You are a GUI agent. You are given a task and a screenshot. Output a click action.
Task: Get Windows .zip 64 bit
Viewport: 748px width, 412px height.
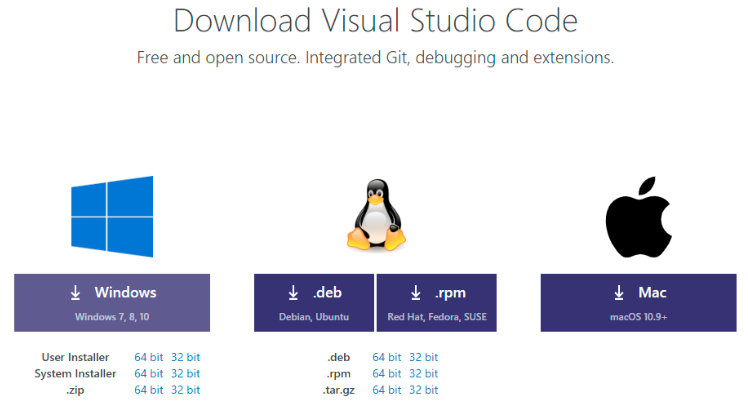pyautogui.click(x=149, y=390)
